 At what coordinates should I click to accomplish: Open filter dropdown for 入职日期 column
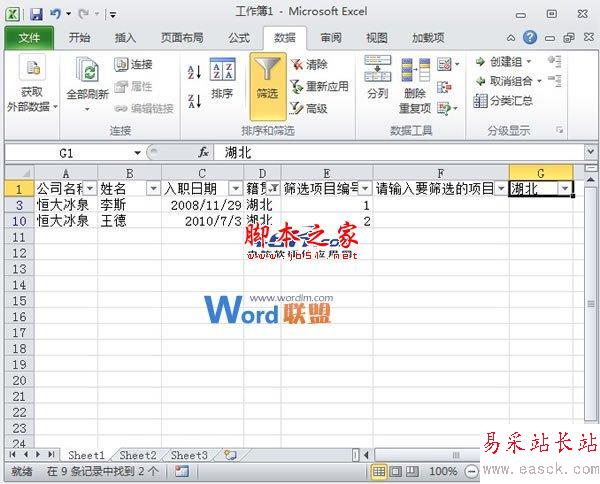click(235, 188)
